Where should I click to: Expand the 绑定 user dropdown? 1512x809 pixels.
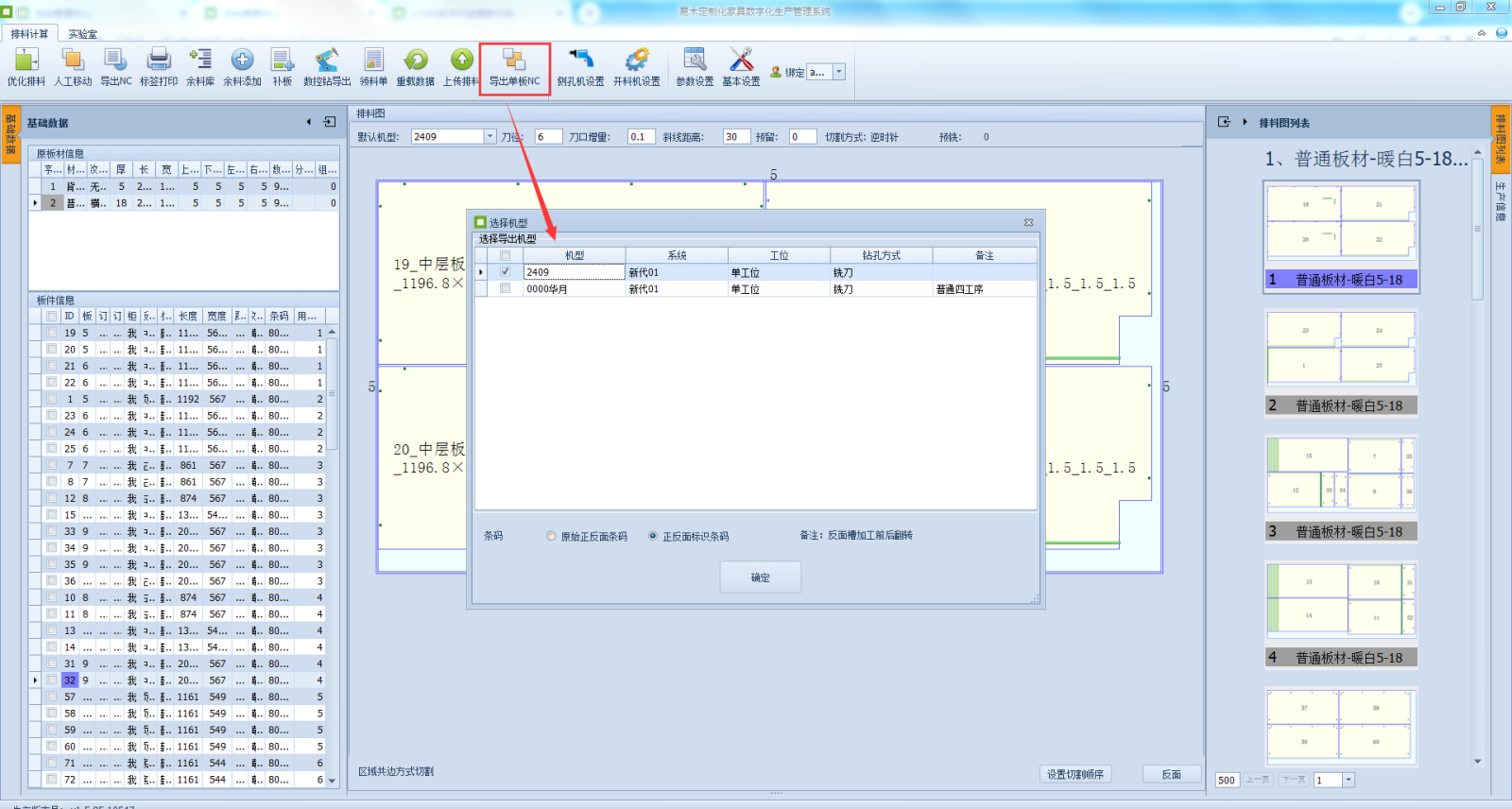838,72
